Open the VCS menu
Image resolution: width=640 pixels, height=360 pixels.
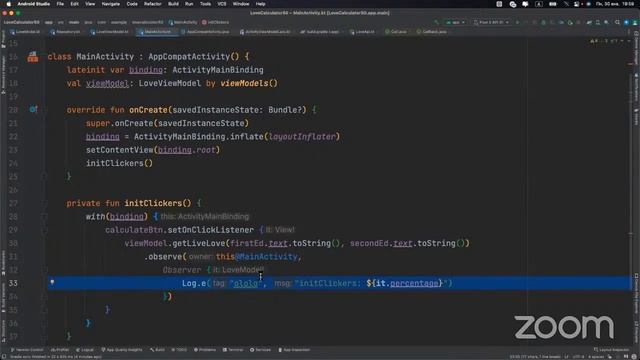[222, 4]
